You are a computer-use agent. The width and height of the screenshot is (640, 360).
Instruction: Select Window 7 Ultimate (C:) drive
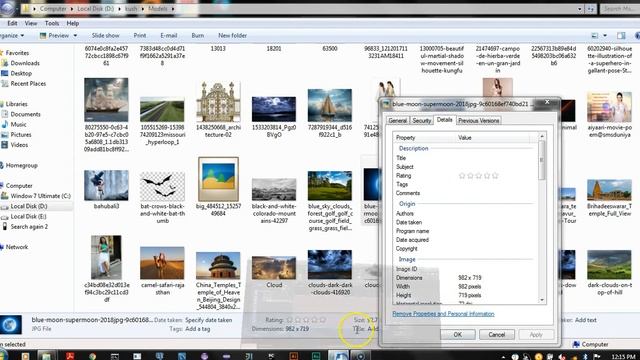40,196
